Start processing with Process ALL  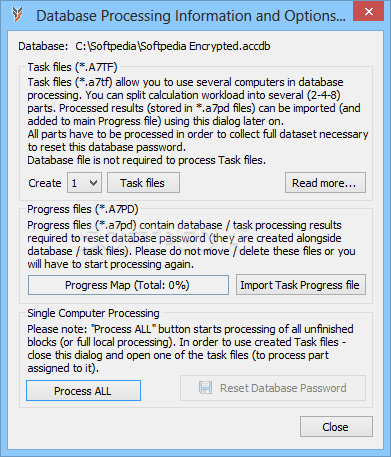click(x=83, y=391)
